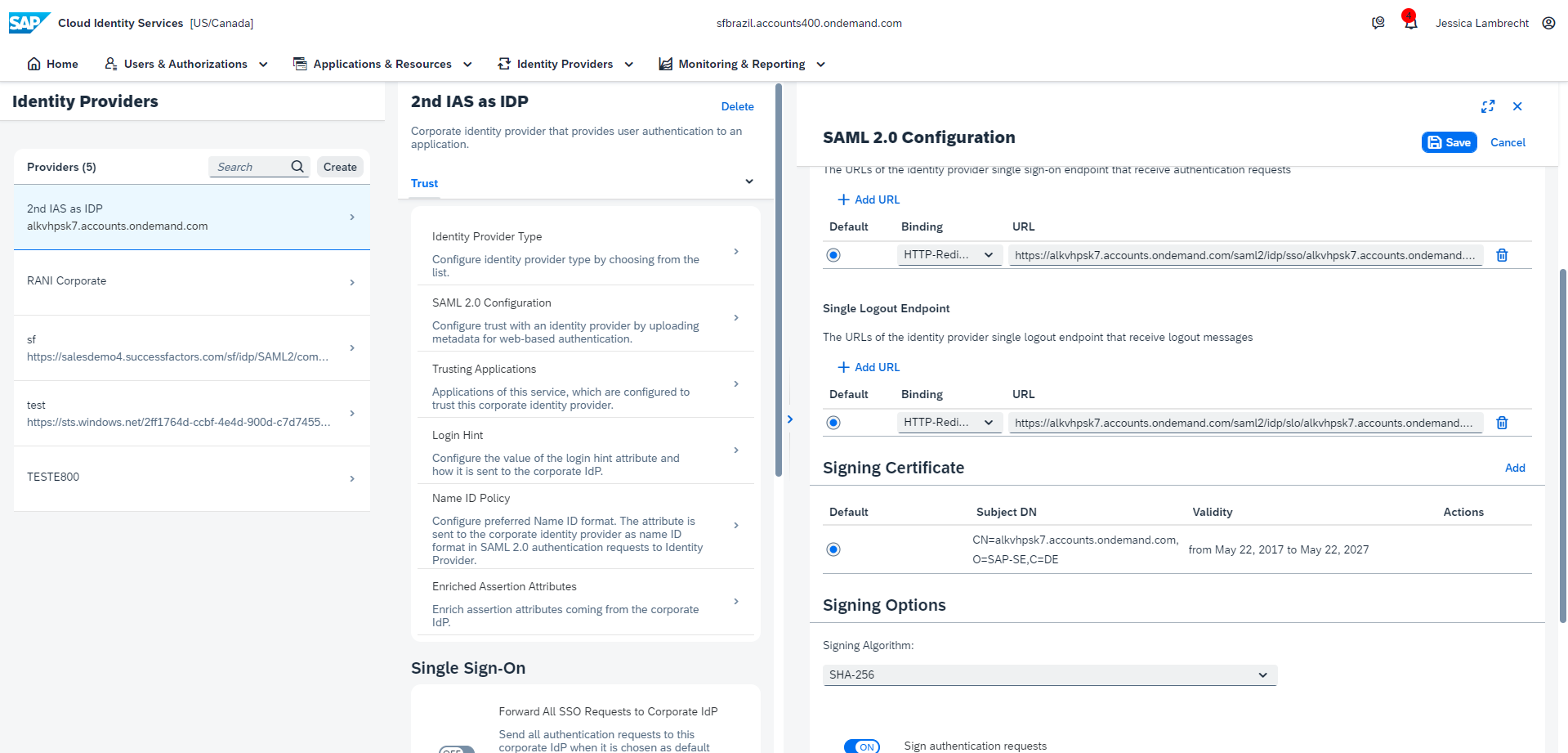1568x753 pixels.
Task: Click Jessica Lambrecht user name
Action: [1481, 23]
